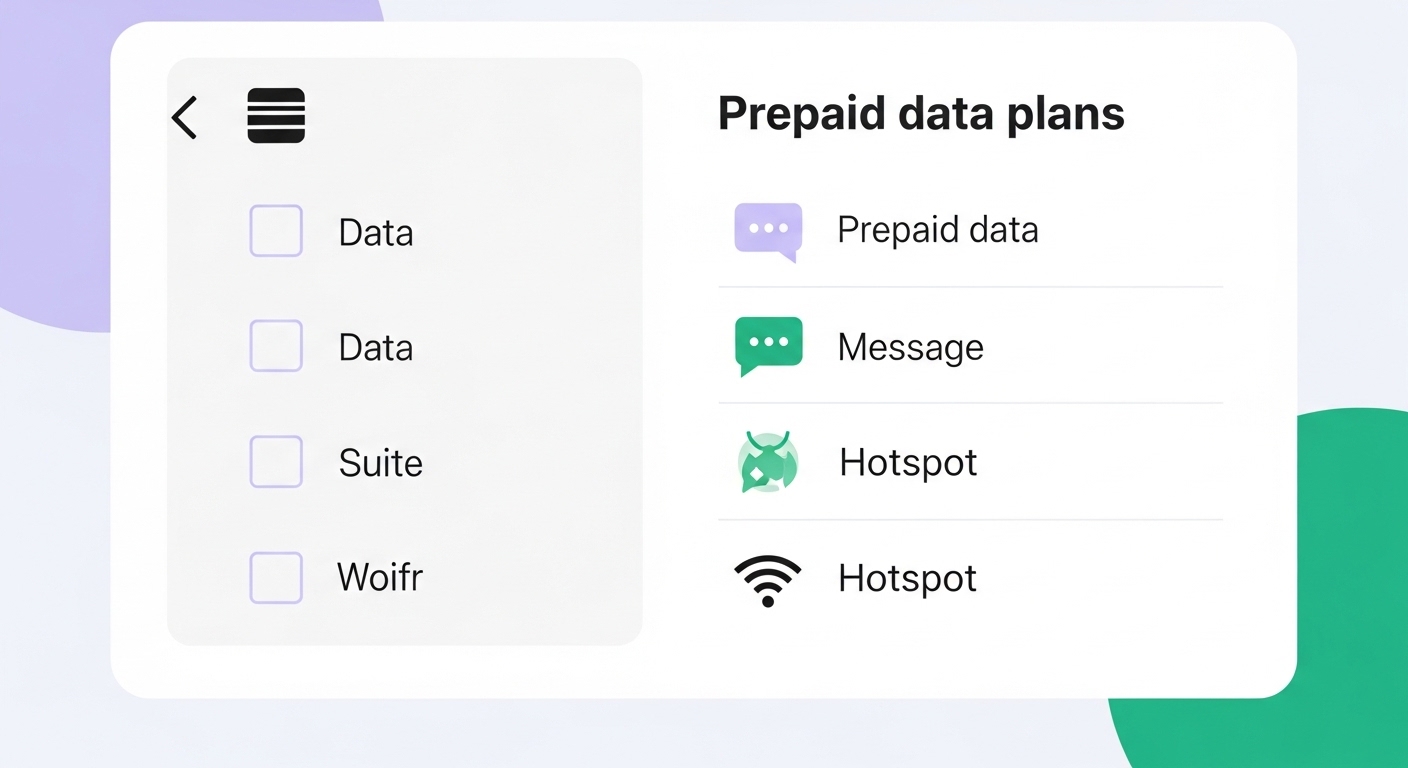
Task: Check the Data checkbox just above Suite
Action: pyautogui.click(x=276, y=346)
